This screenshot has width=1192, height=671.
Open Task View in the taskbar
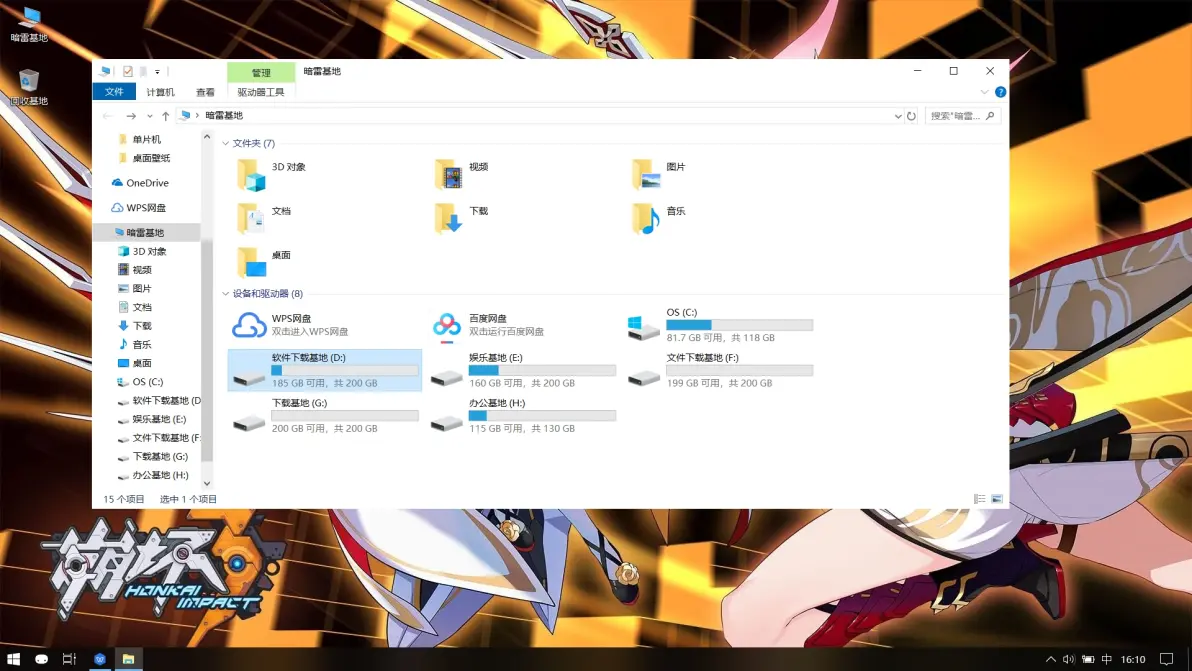(x=69, y=659)
